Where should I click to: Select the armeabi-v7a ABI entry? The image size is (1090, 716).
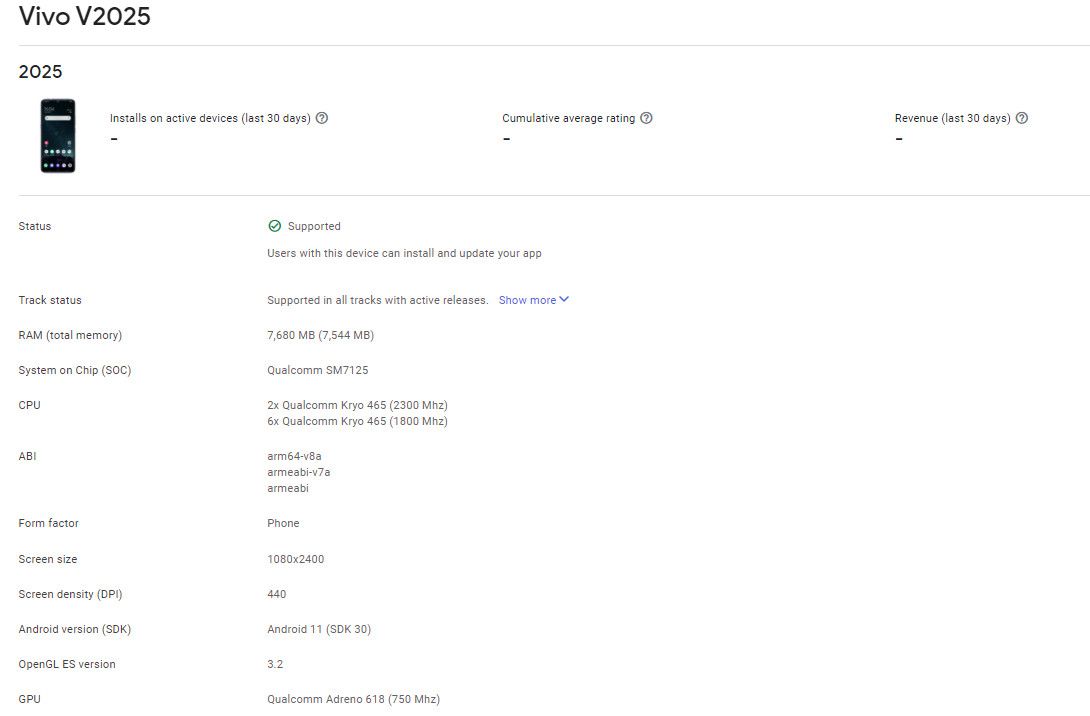299,472
